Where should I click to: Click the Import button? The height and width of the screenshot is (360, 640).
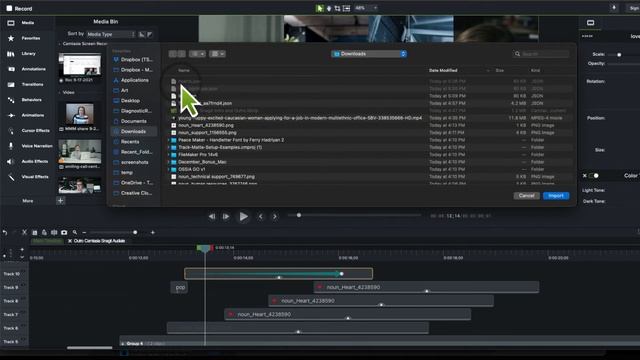point(556,196)
